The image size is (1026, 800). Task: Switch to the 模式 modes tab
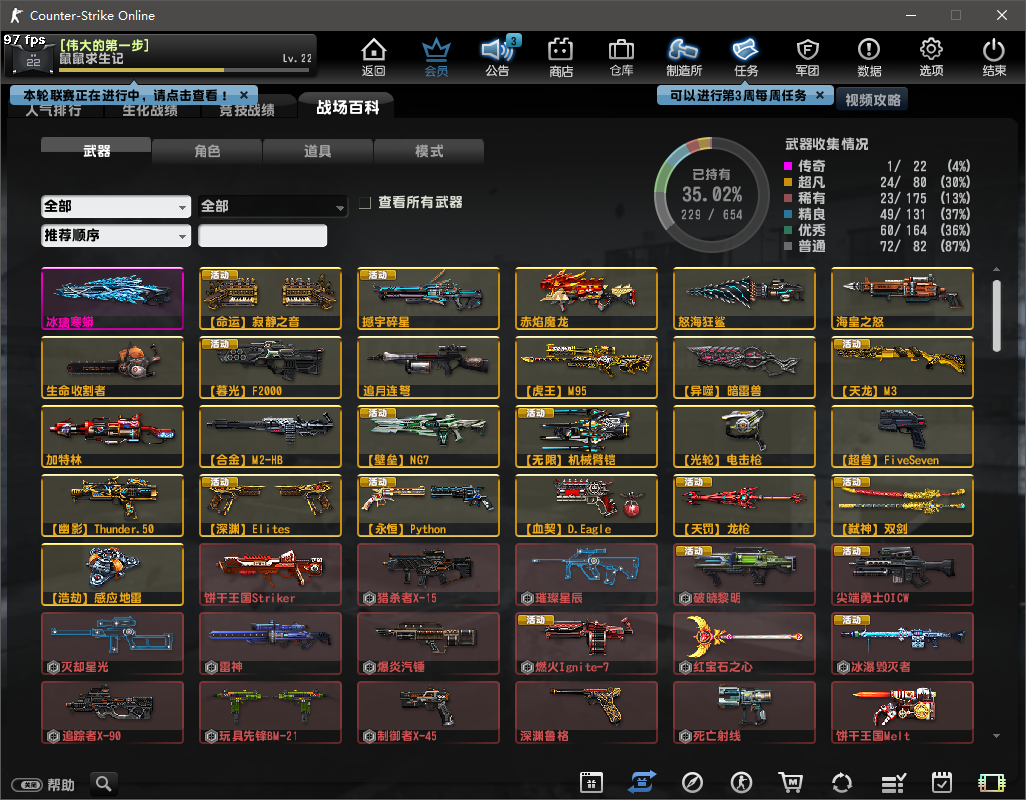(x=429, y=151)
